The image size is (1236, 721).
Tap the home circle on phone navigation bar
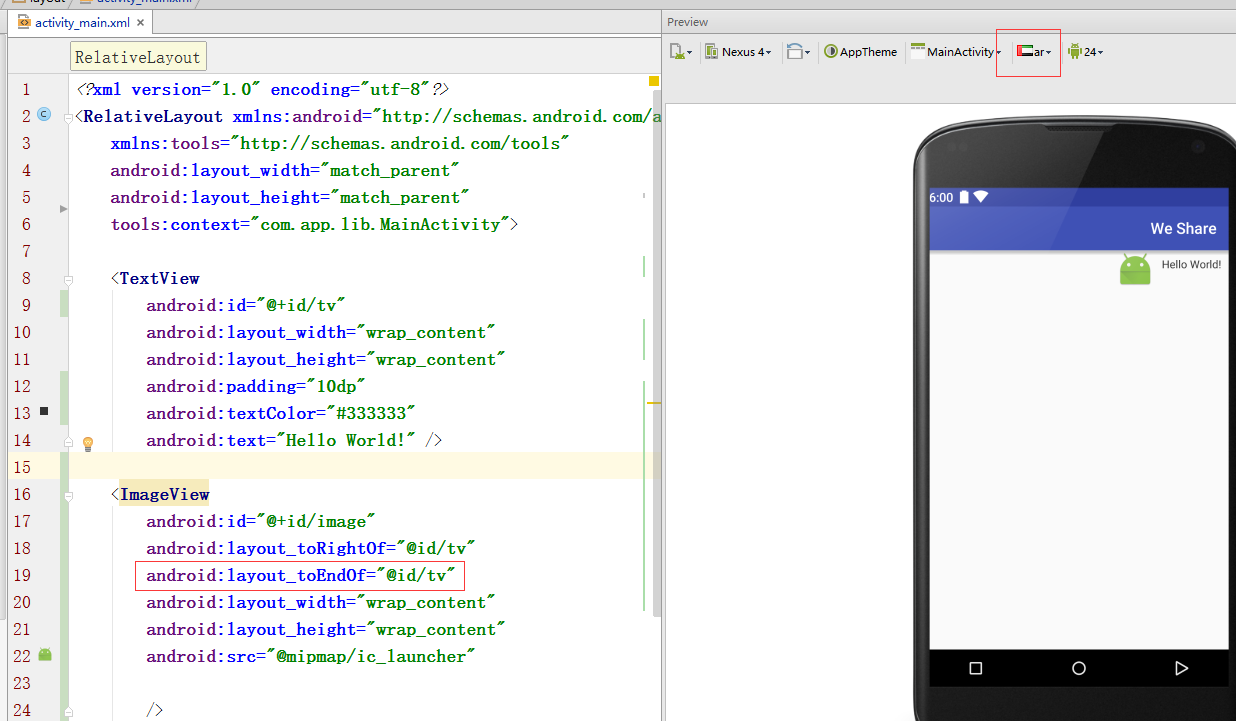(1078, 668)
